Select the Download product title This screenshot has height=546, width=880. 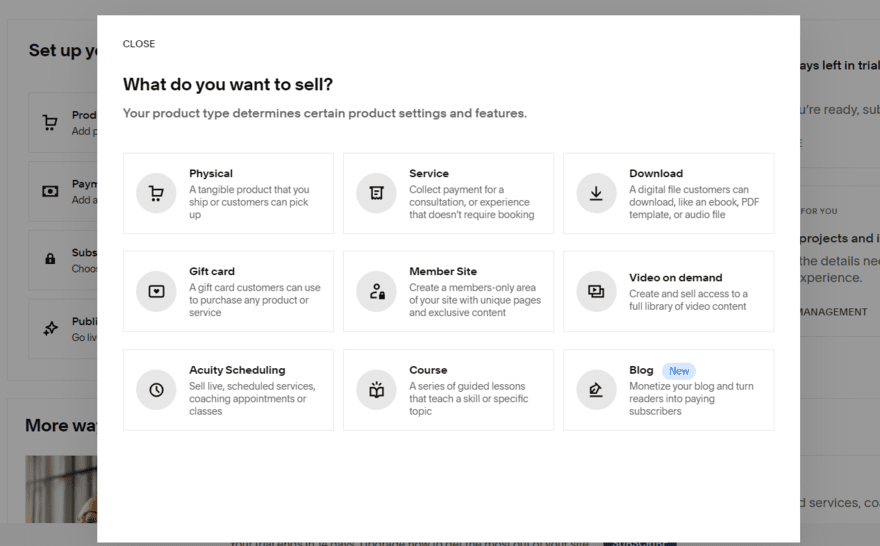click(x=656, y=173)
